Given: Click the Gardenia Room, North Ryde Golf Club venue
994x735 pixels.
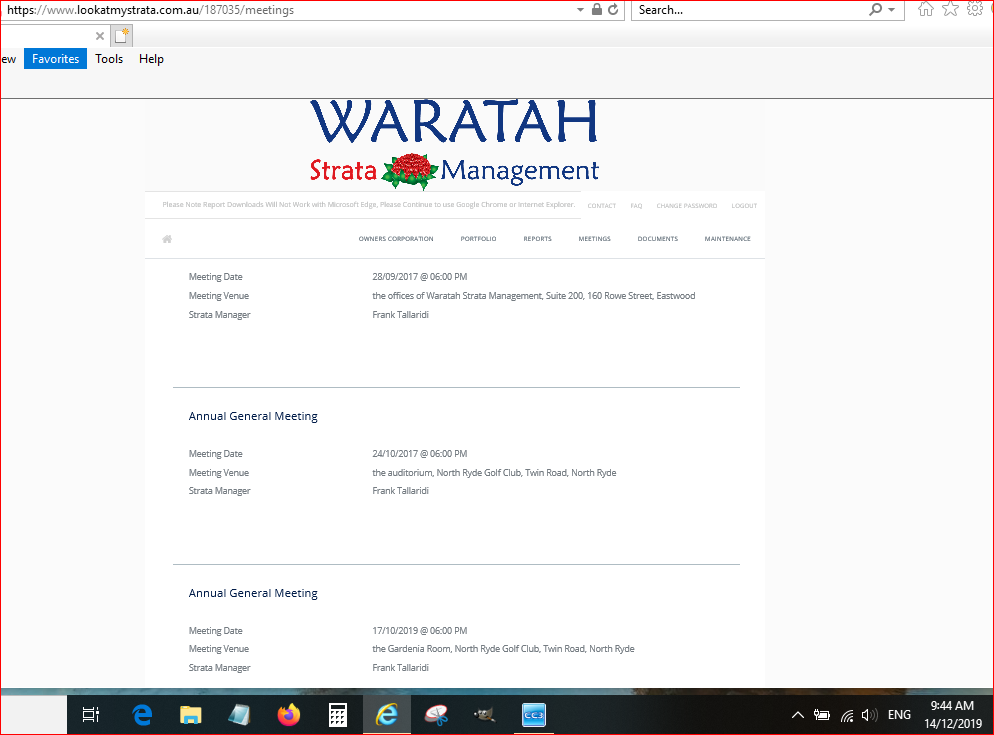Looking at the screenshot, I should [503, 649].
